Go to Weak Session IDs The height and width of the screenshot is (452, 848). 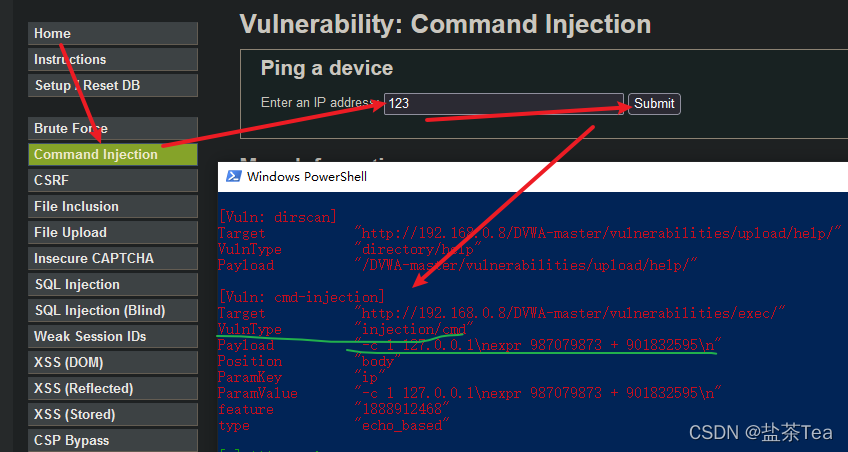[113, 336]
